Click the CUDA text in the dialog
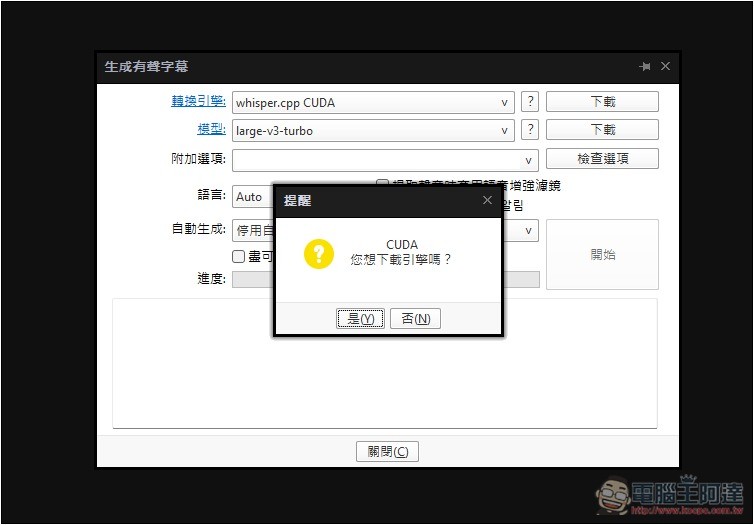Viewport: 754px width, 525px height. [x=402, y=244]
